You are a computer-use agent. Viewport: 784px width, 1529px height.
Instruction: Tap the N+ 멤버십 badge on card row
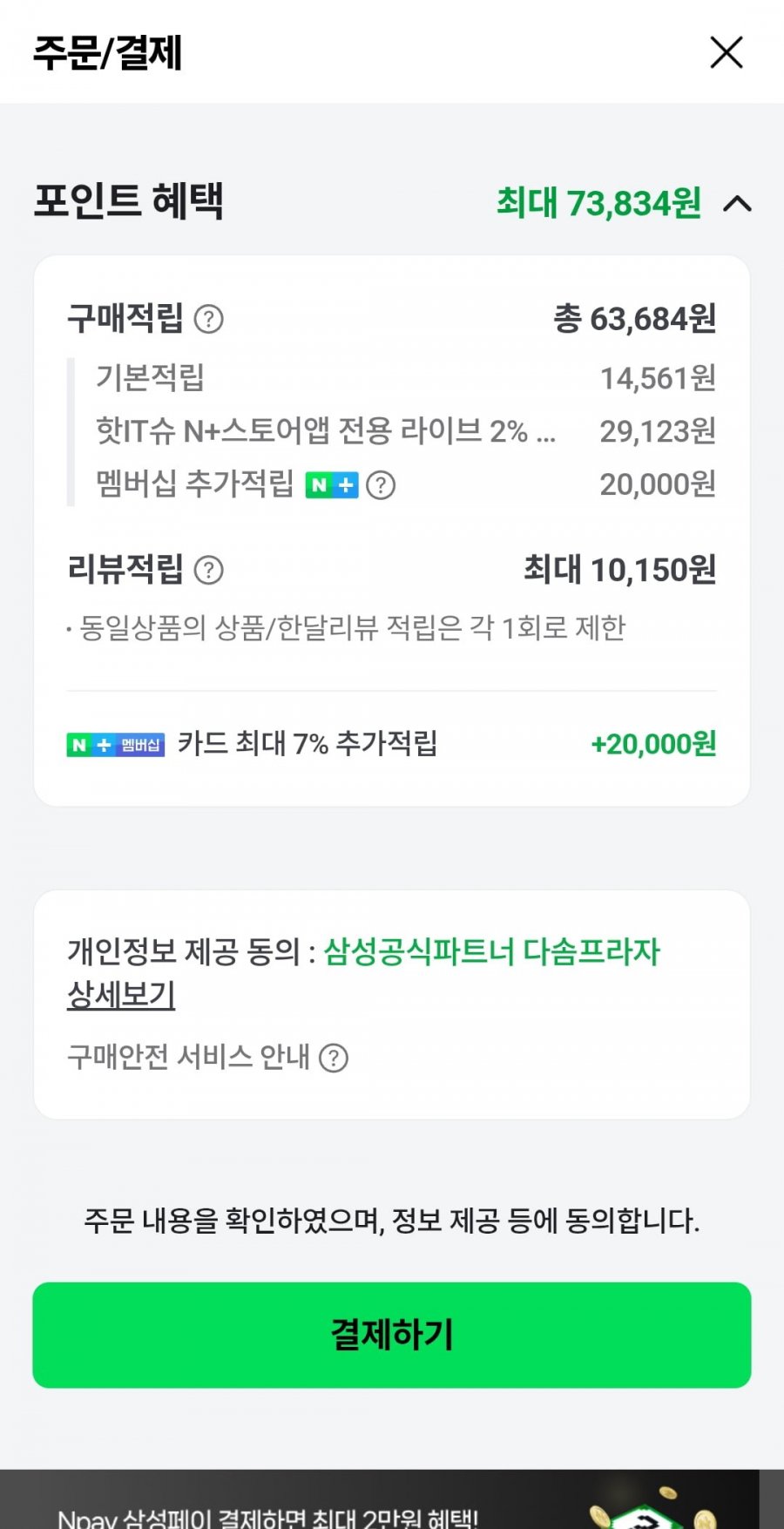click(115, 745)
